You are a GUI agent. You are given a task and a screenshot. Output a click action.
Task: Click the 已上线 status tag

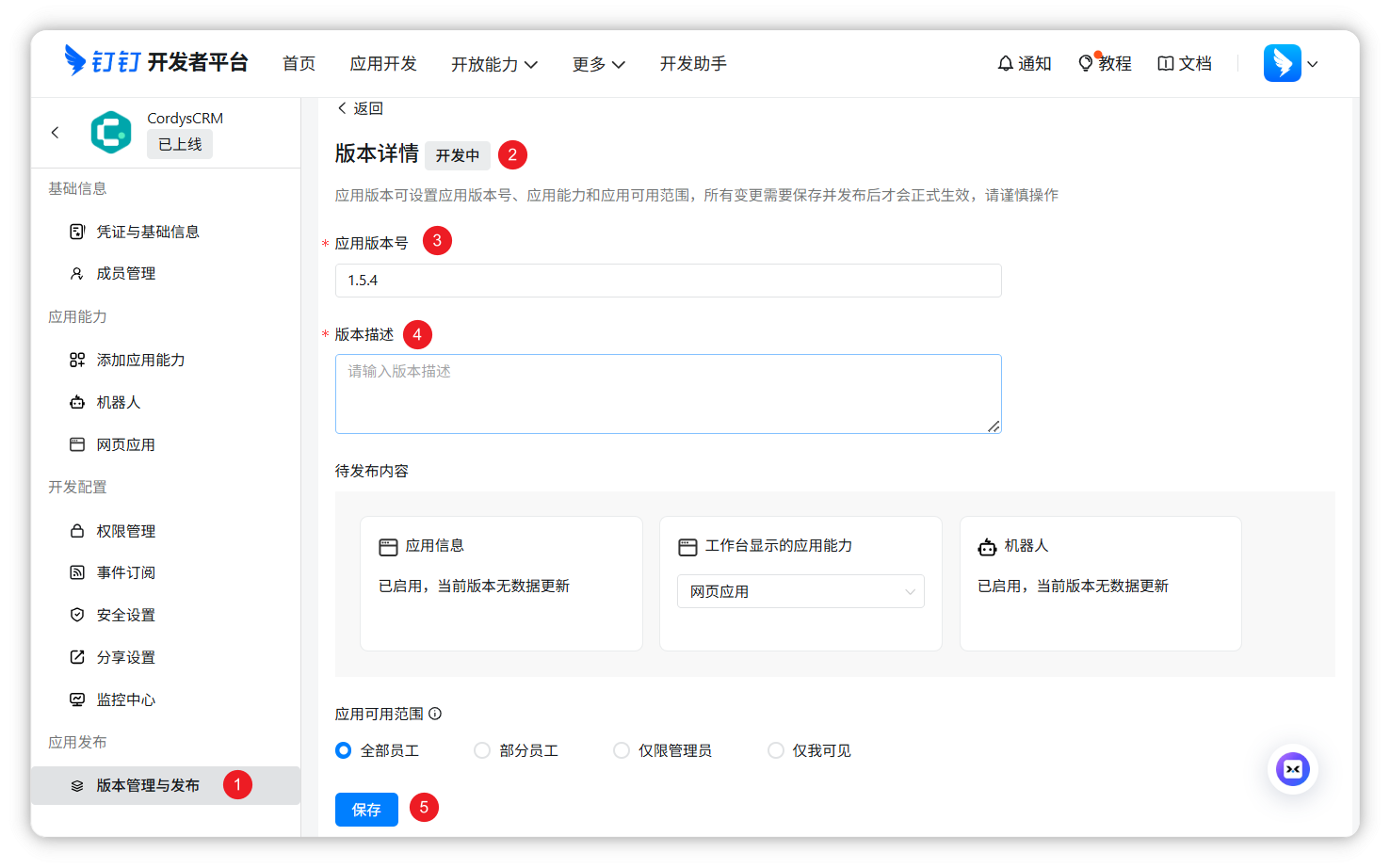coord(180,144)
